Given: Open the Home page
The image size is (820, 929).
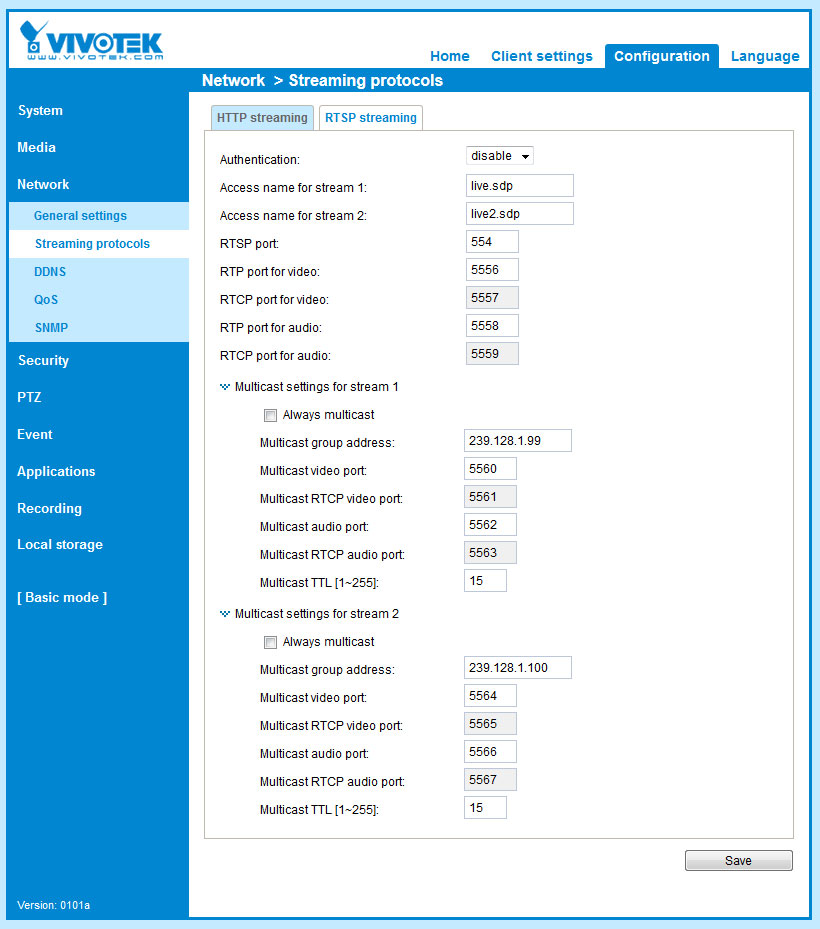Looking at the screenshot, I should pos(450,56).
